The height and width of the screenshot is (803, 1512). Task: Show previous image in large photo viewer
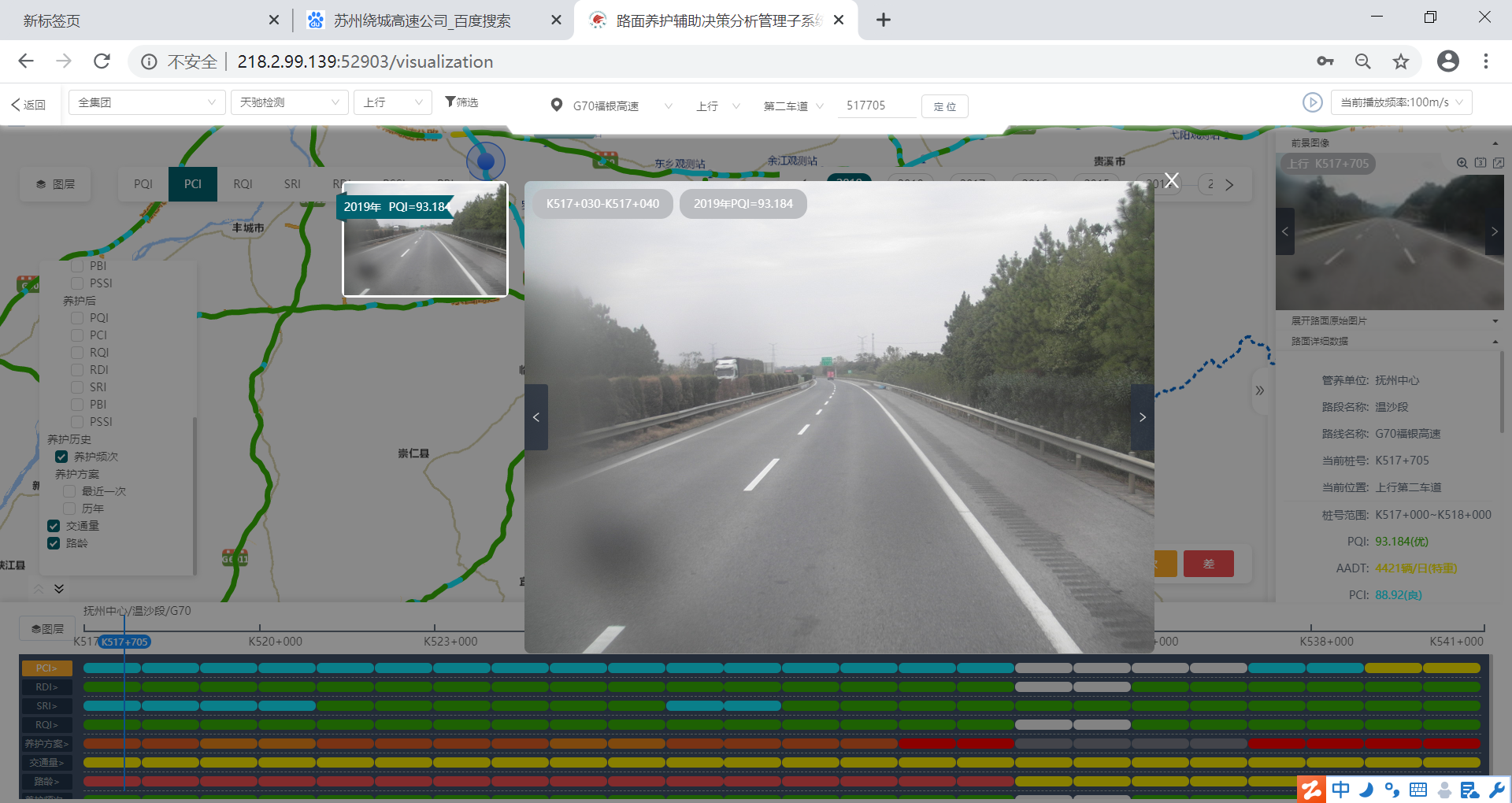(536, 417)
